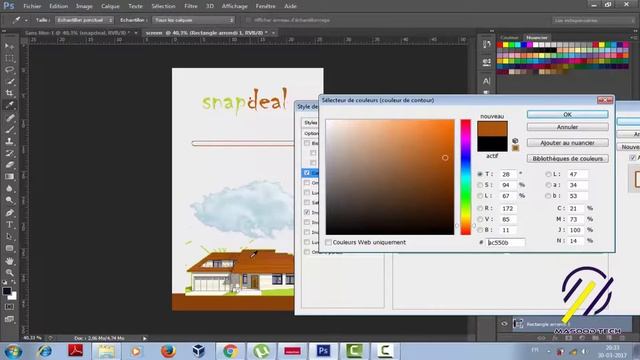This screenshot has width=640, height=360.
Task: Select the Spot Healing Brush tool
Action: point(9,118)
